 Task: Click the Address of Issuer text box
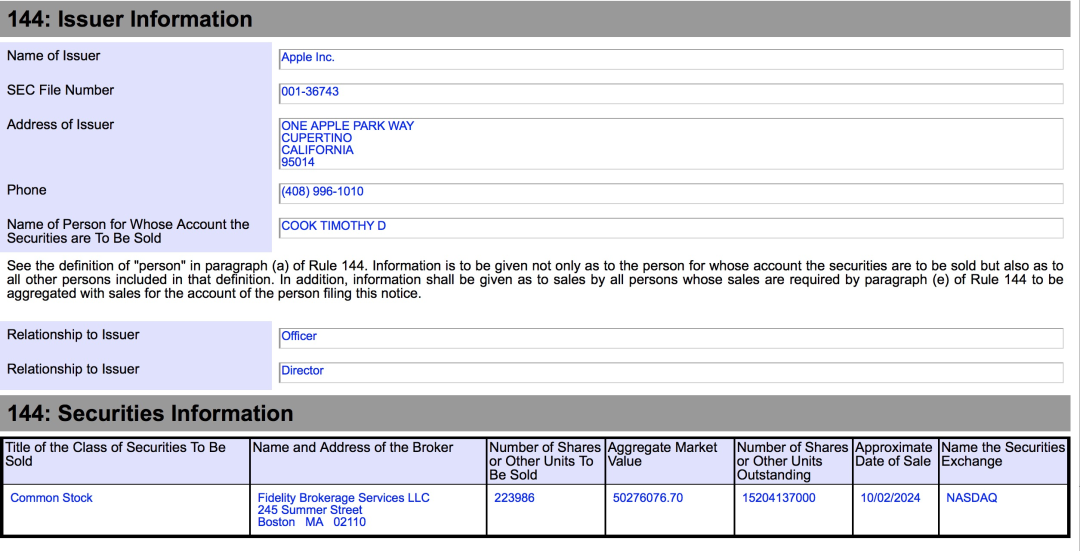coord(671,144)
